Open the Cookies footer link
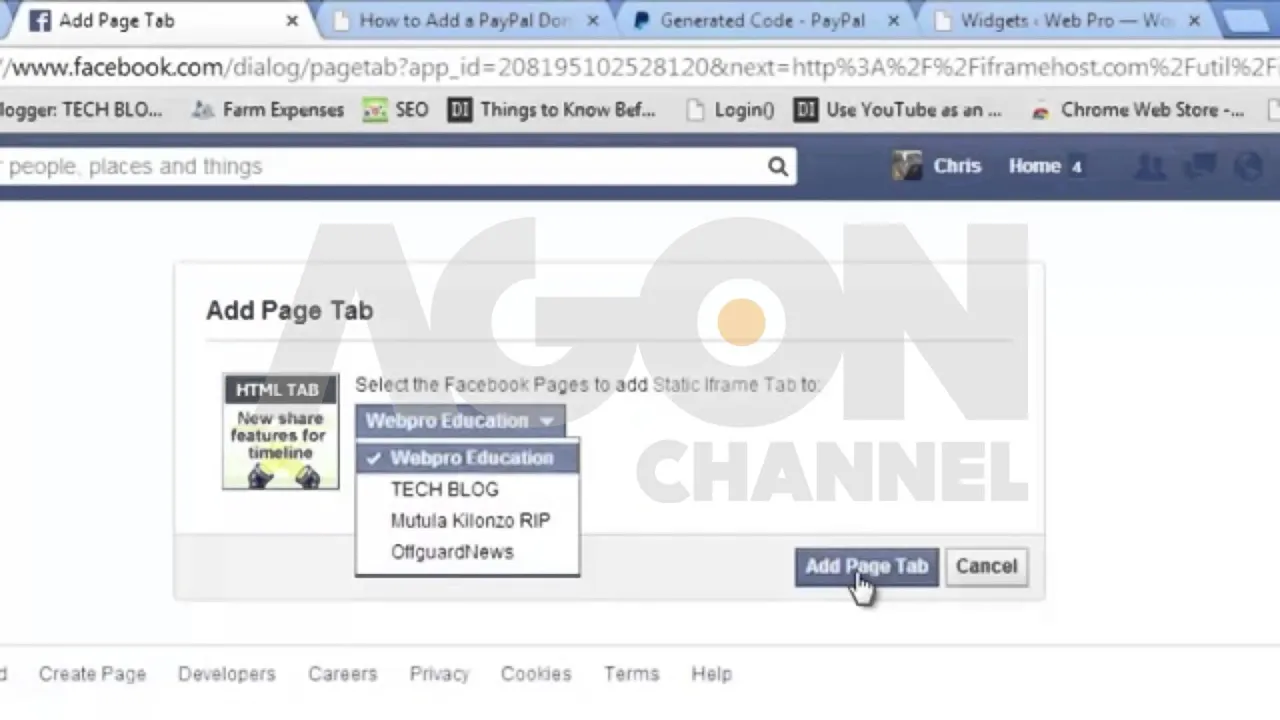 pos(536,674)
